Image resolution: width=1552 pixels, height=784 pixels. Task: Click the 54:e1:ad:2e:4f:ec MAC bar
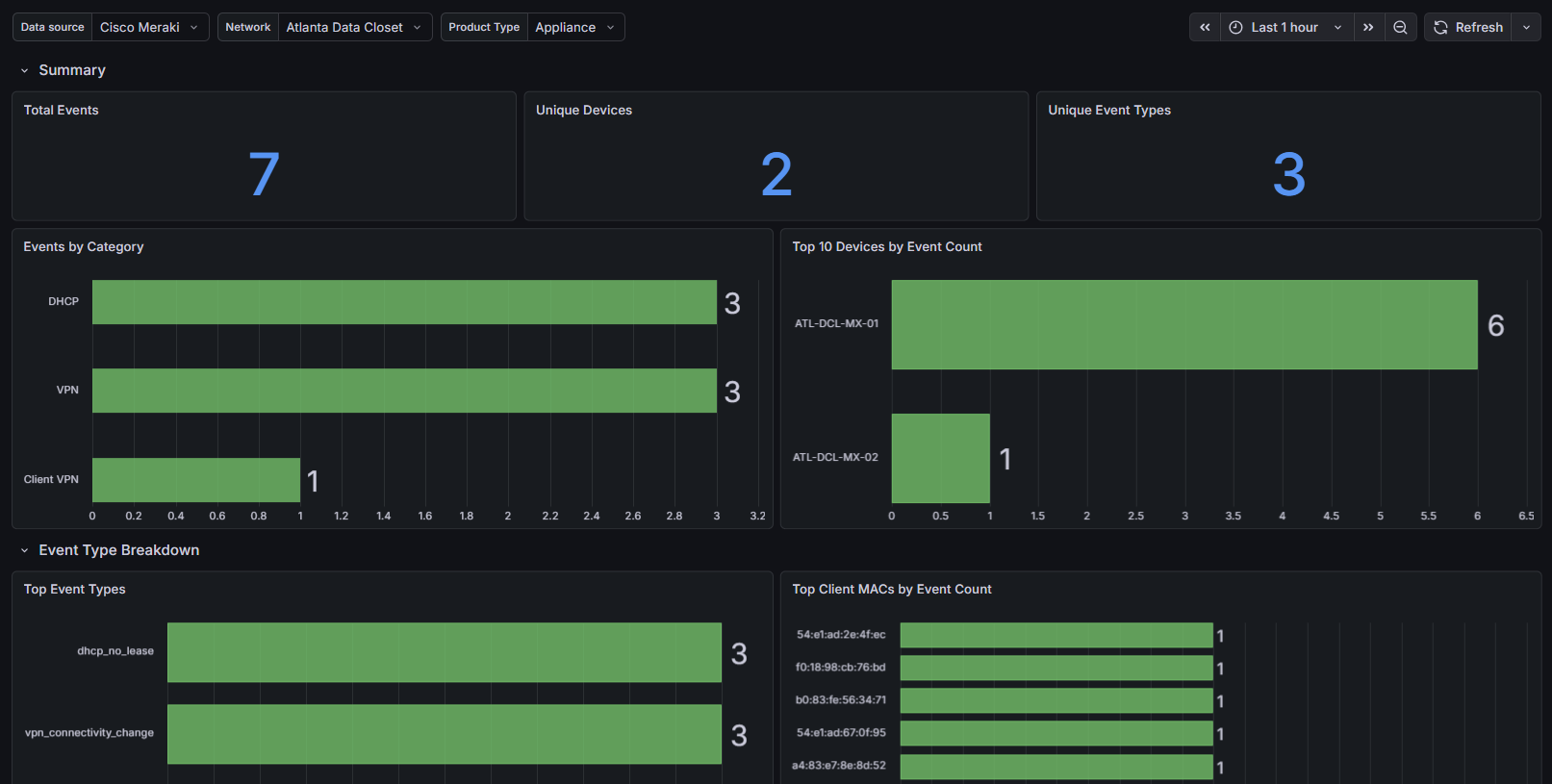(x=1056, y=635)
